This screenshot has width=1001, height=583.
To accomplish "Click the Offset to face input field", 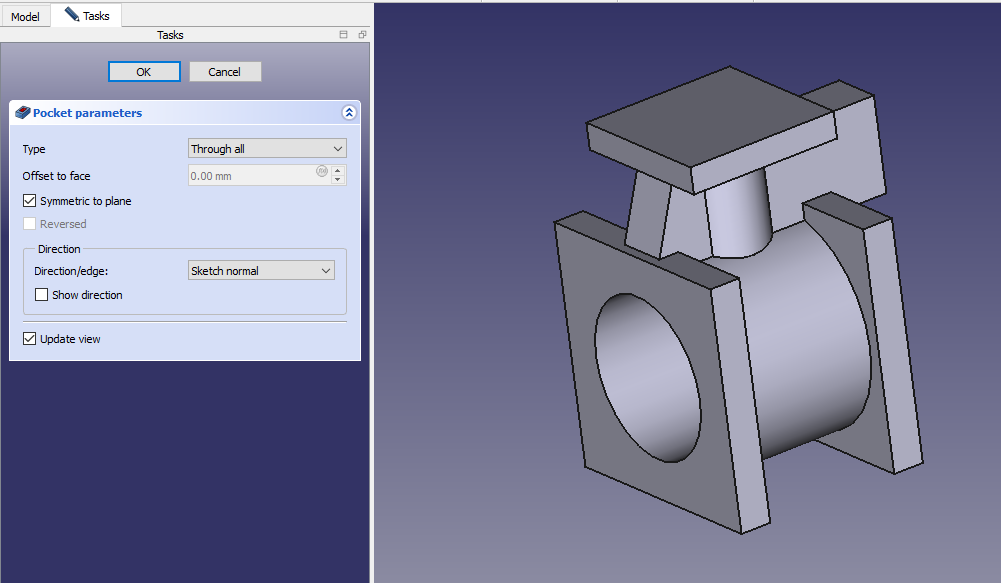I will 250,176.
